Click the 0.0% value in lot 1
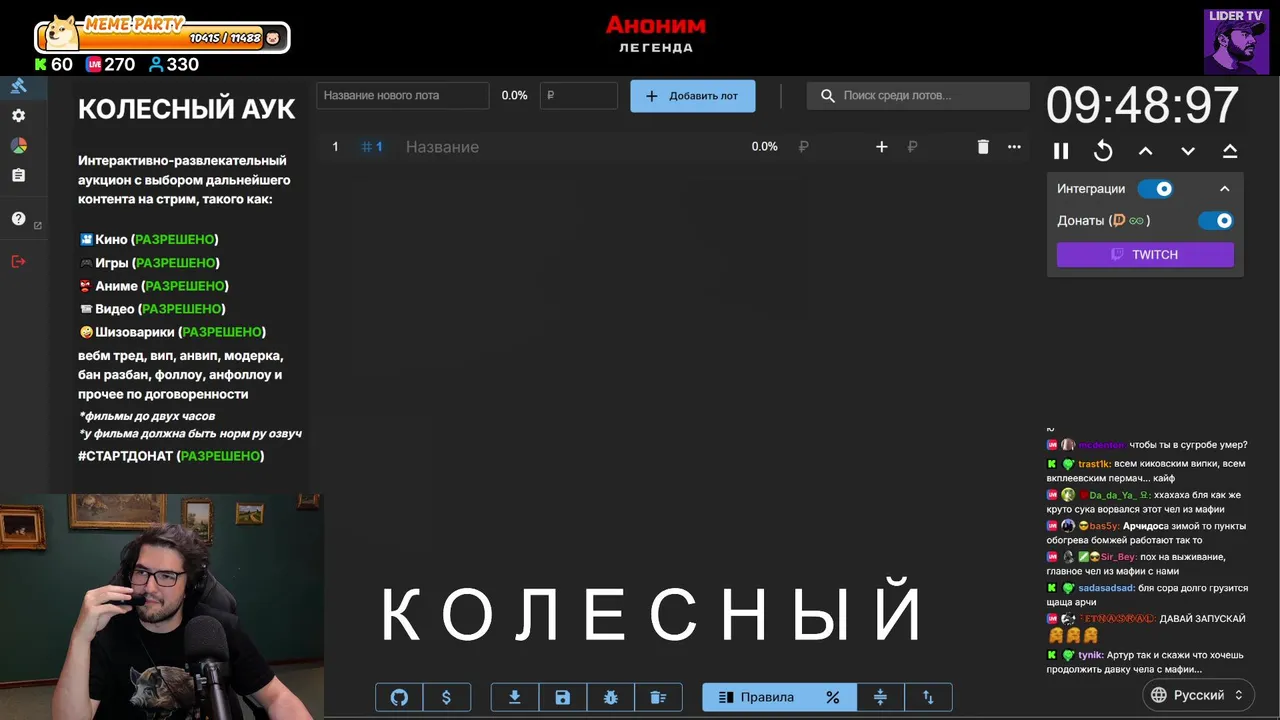 coord(764,147)
